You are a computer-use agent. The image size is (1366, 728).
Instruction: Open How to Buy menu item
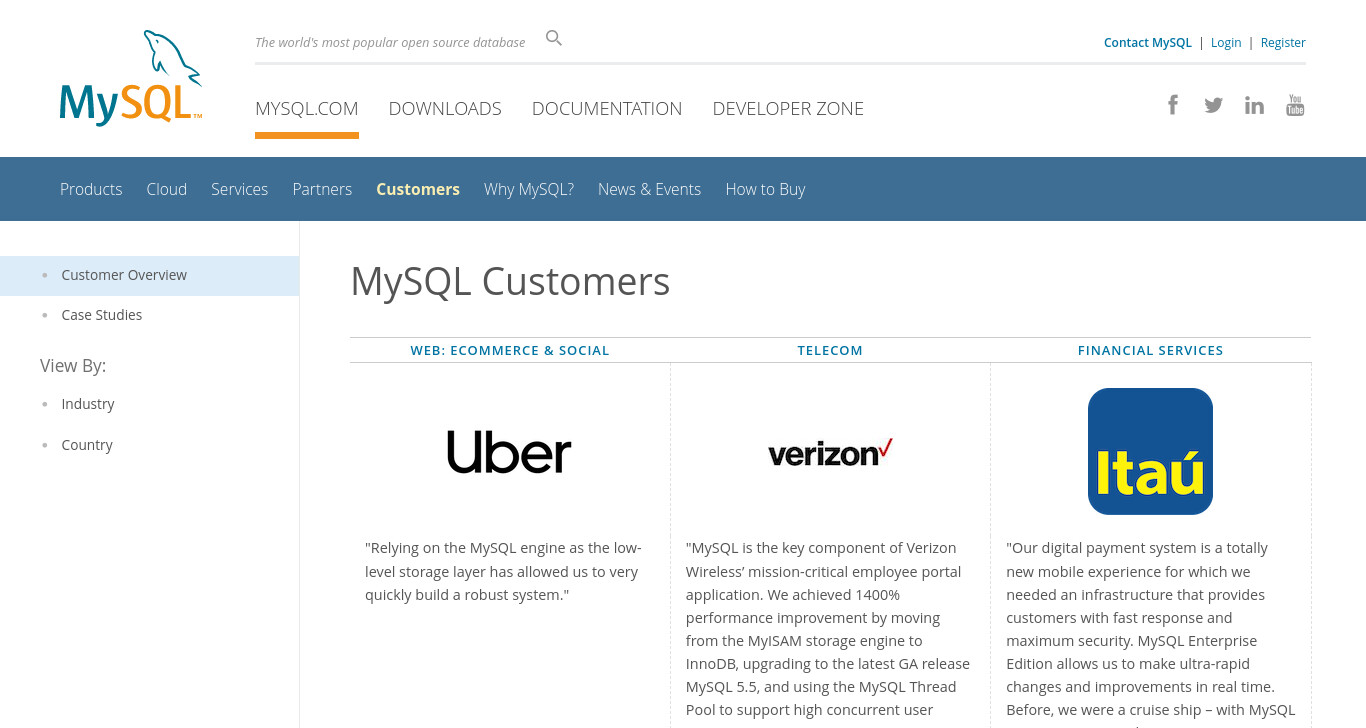point(765,189)
